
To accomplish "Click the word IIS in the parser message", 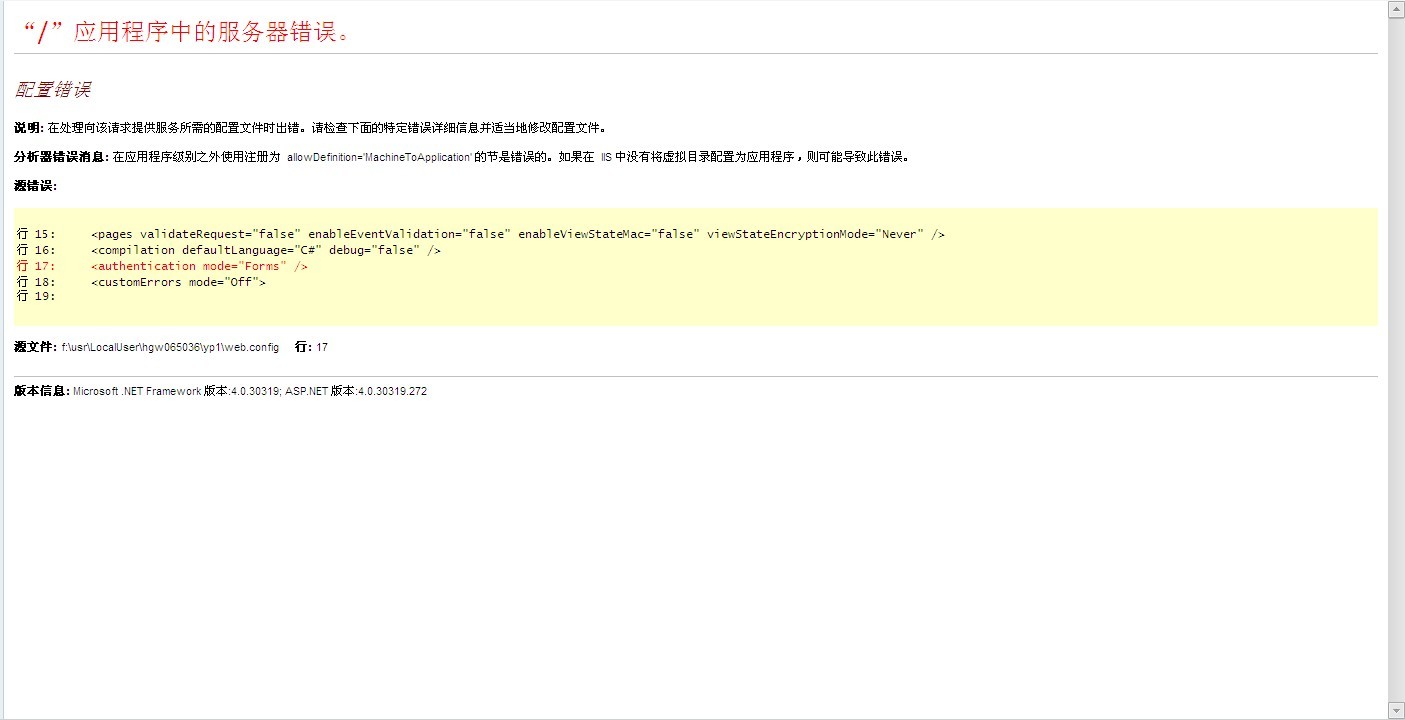I will (x=605, y=158).
